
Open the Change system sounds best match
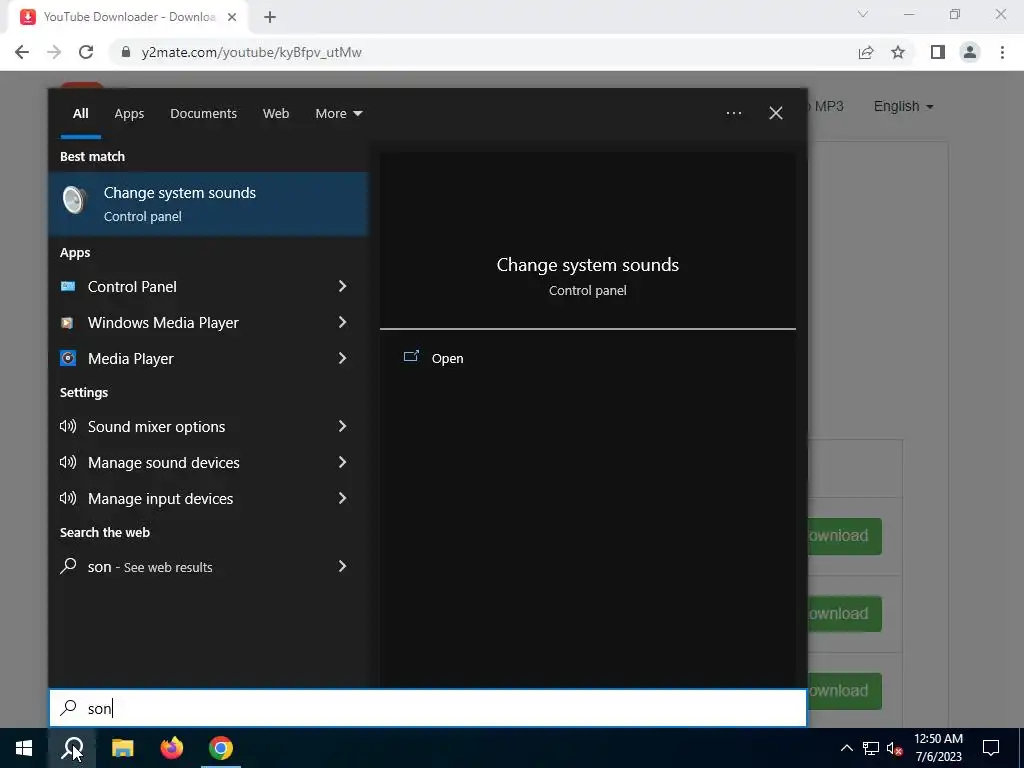point(208,204)
